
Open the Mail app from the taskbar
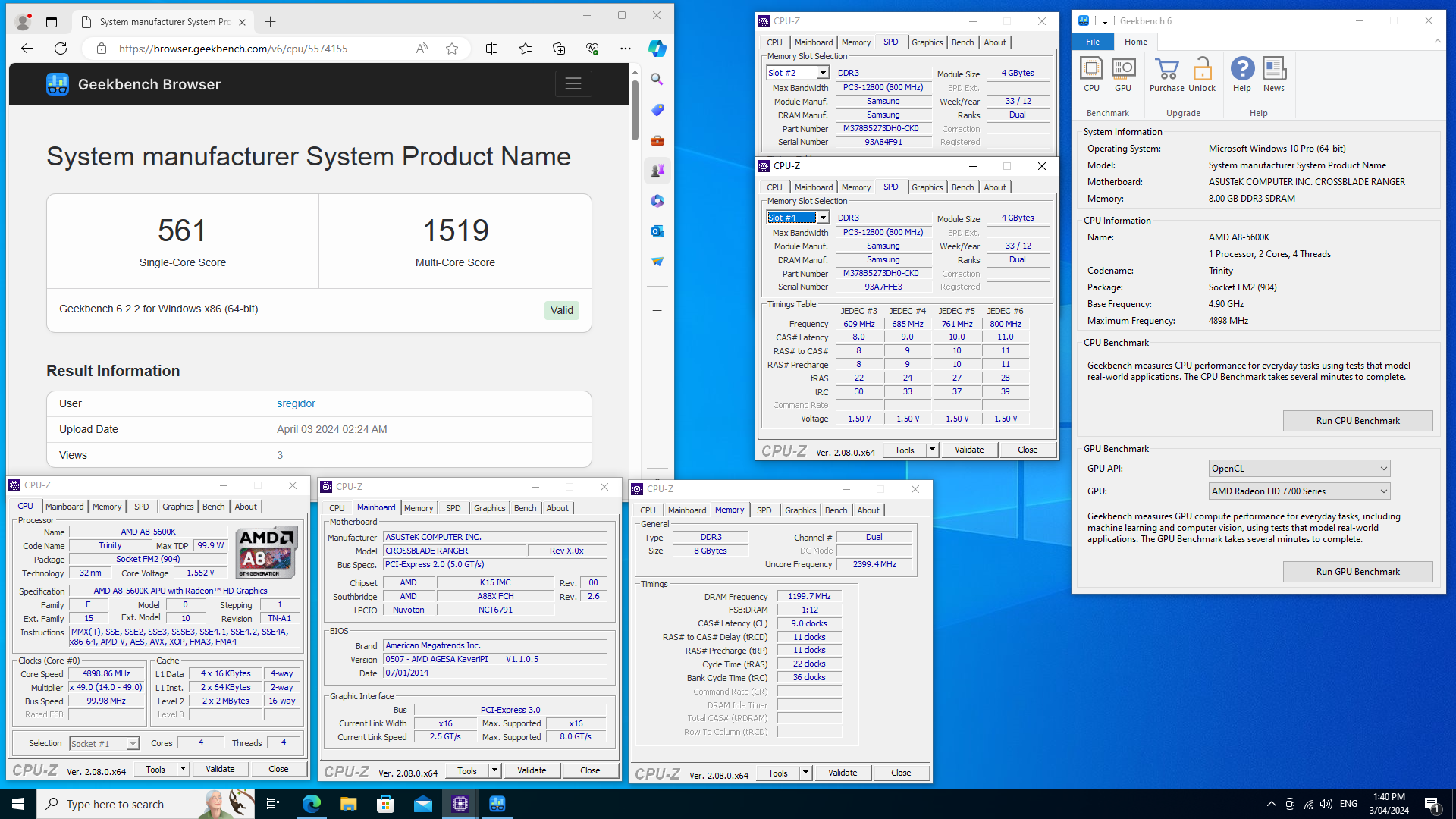click(x=422, y=804)
